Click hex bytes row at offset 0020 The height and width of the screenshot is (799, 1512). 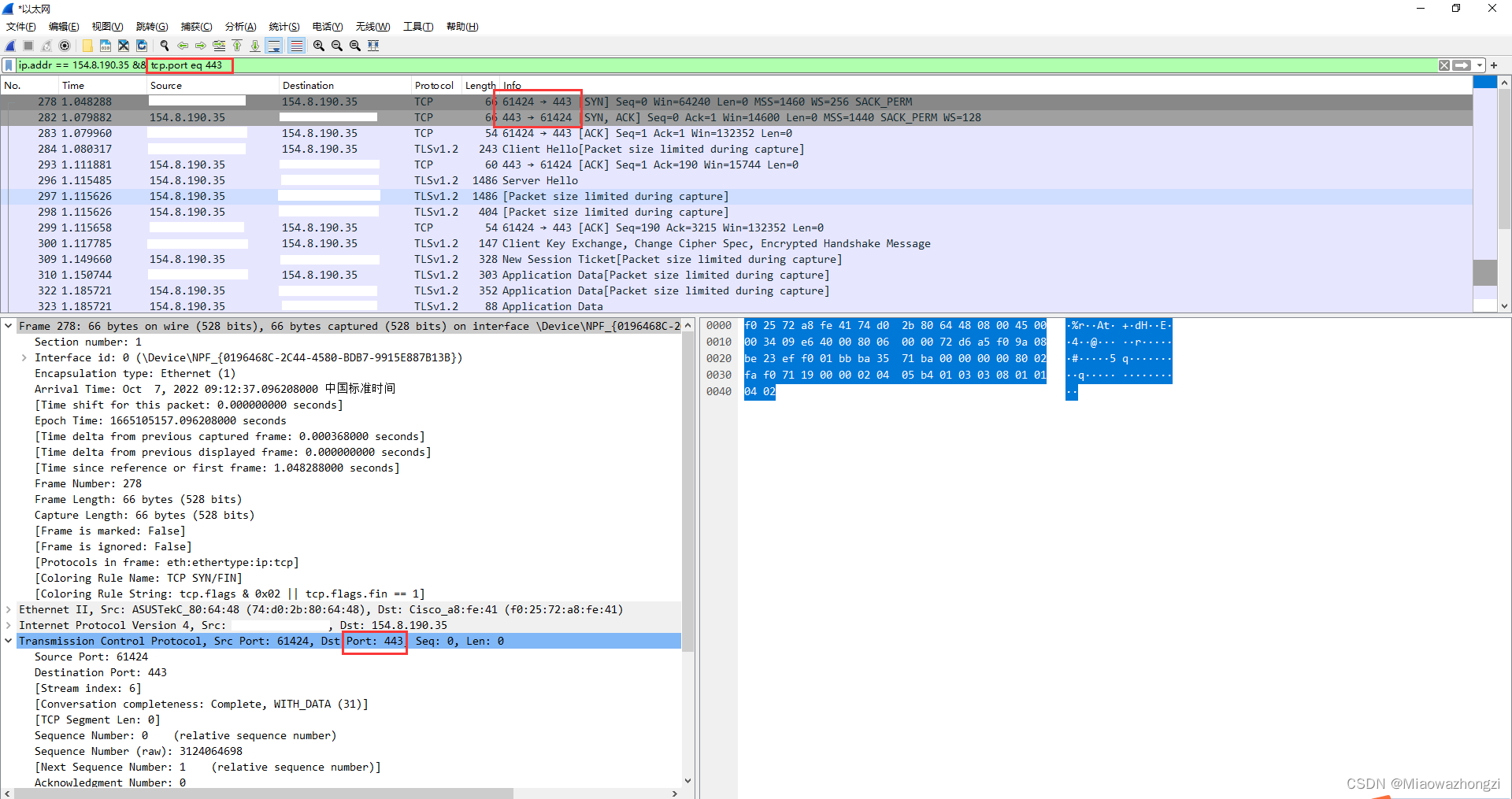[x=895, y=358]
